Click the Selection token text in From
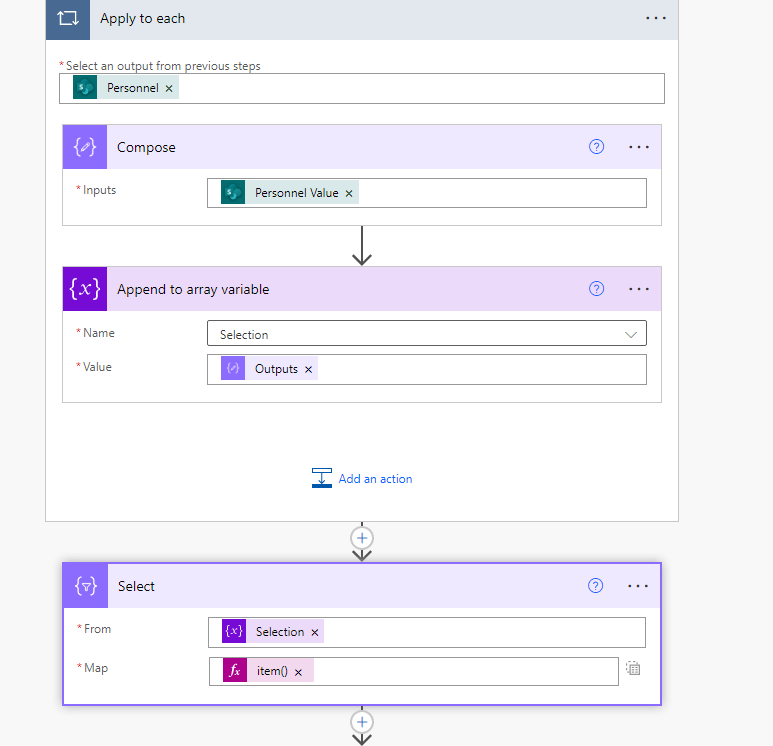This screenshot has width=773, height=746. pos(280,632)
